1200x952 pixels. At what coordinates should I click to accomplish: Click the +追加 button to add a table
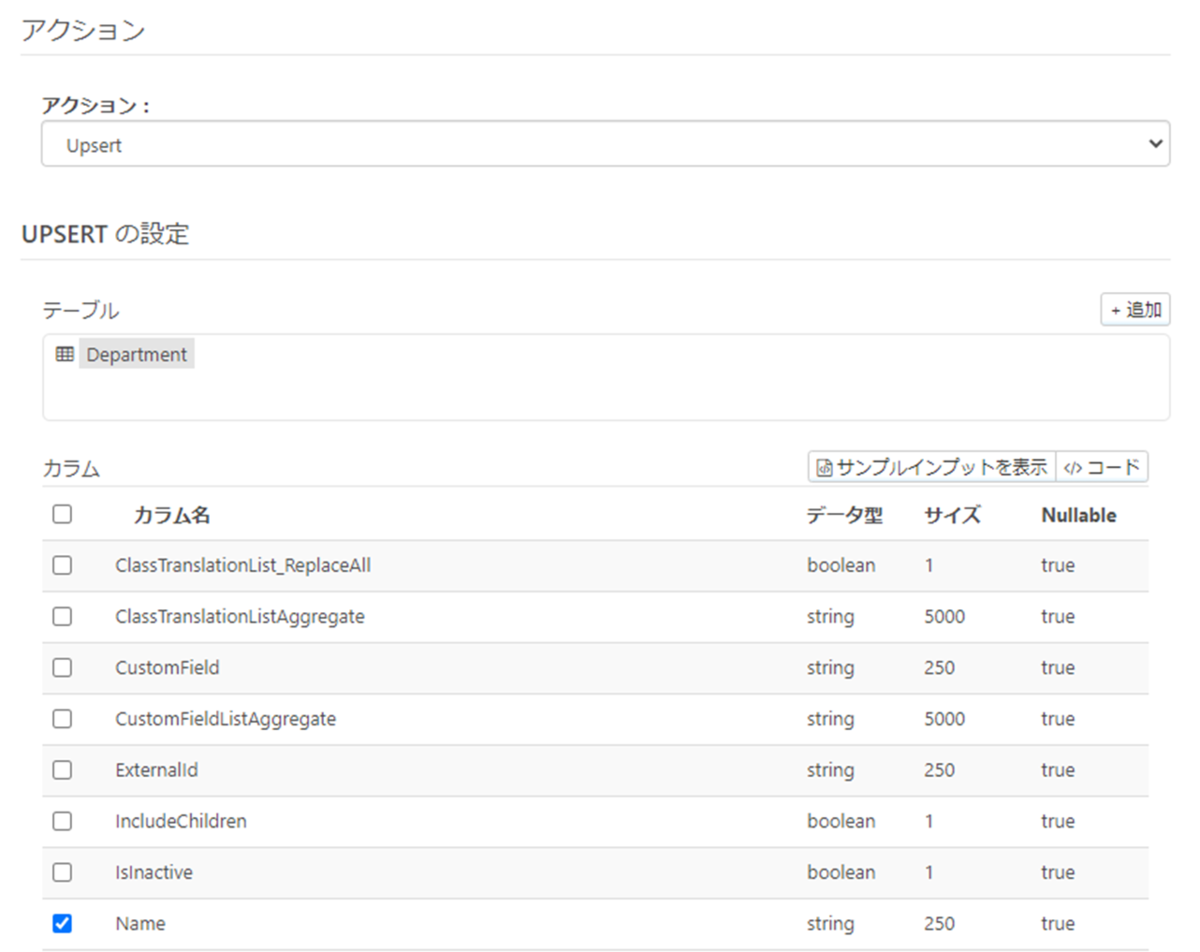[1135, 309]
